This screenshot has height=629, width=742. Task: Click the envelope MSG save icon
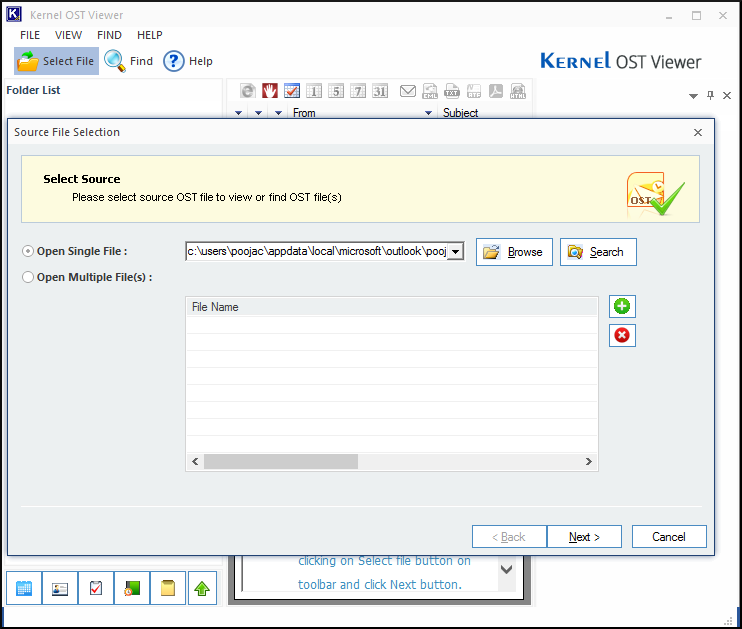[407, 91]
